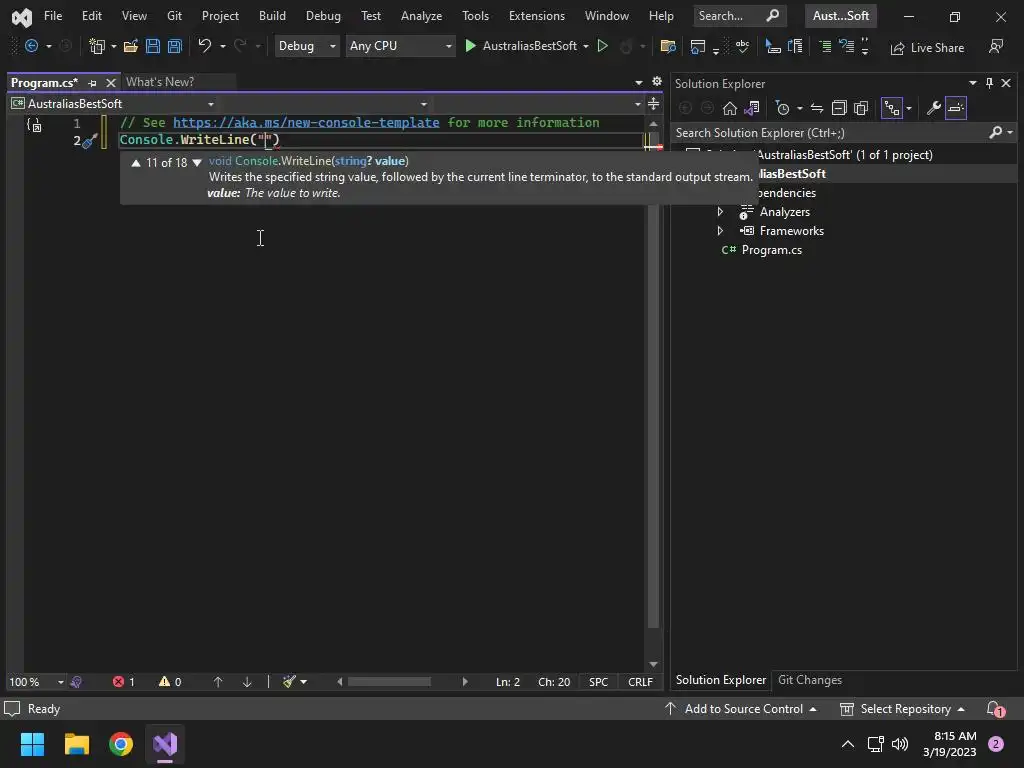
Task: Click the Feedback person icon beside Live Share
Action: click(996, 46)
